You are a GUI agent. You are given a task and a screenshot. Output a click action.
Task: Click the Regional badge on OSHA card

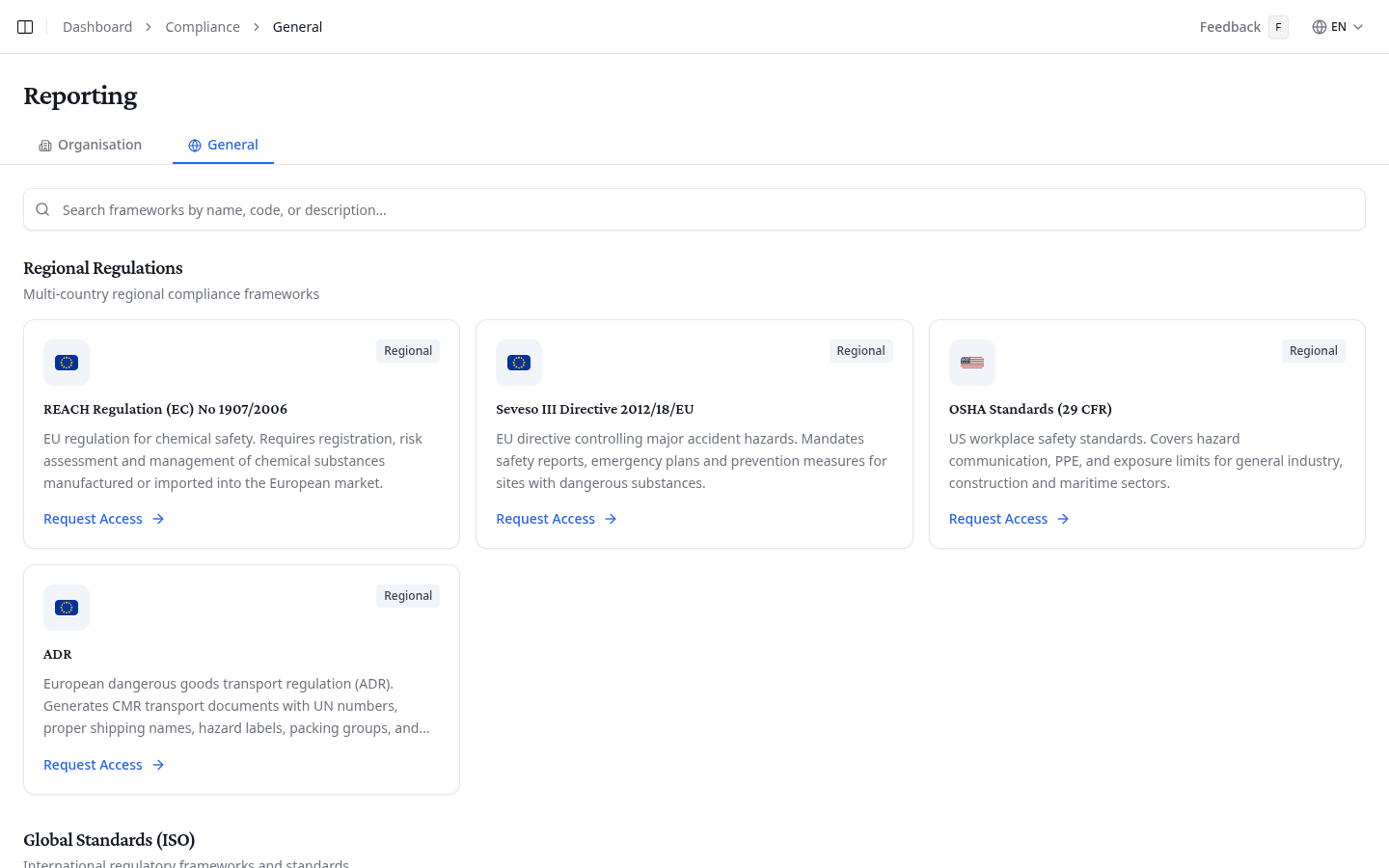1313,350
